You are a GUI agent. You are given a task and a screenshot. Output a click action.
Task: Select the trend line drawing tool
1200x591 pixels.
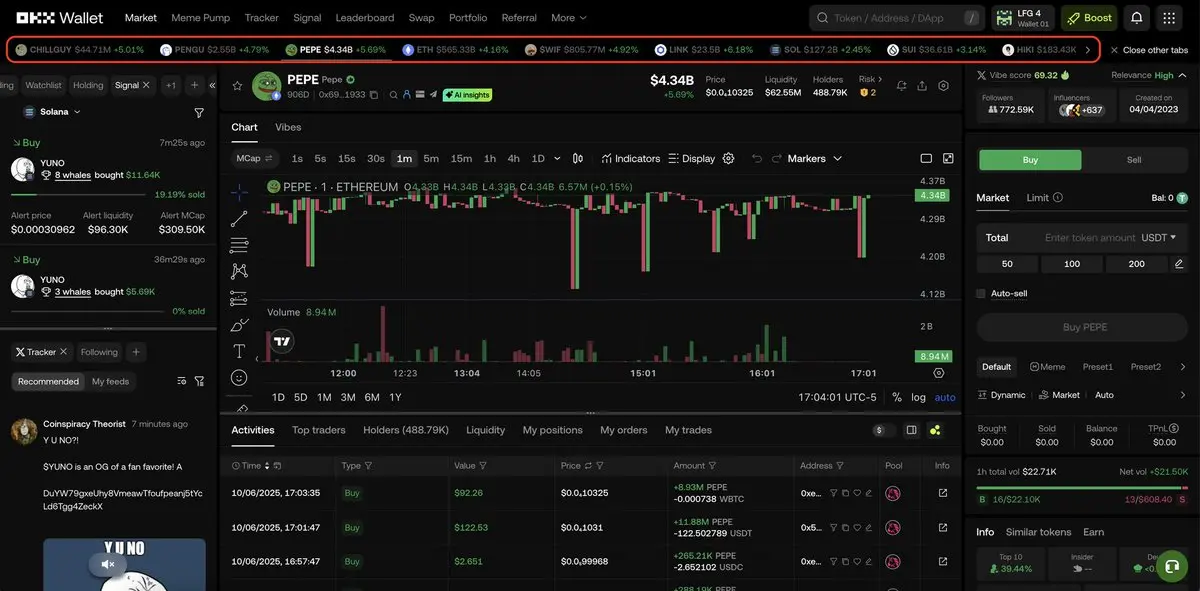tap(239, 218)
